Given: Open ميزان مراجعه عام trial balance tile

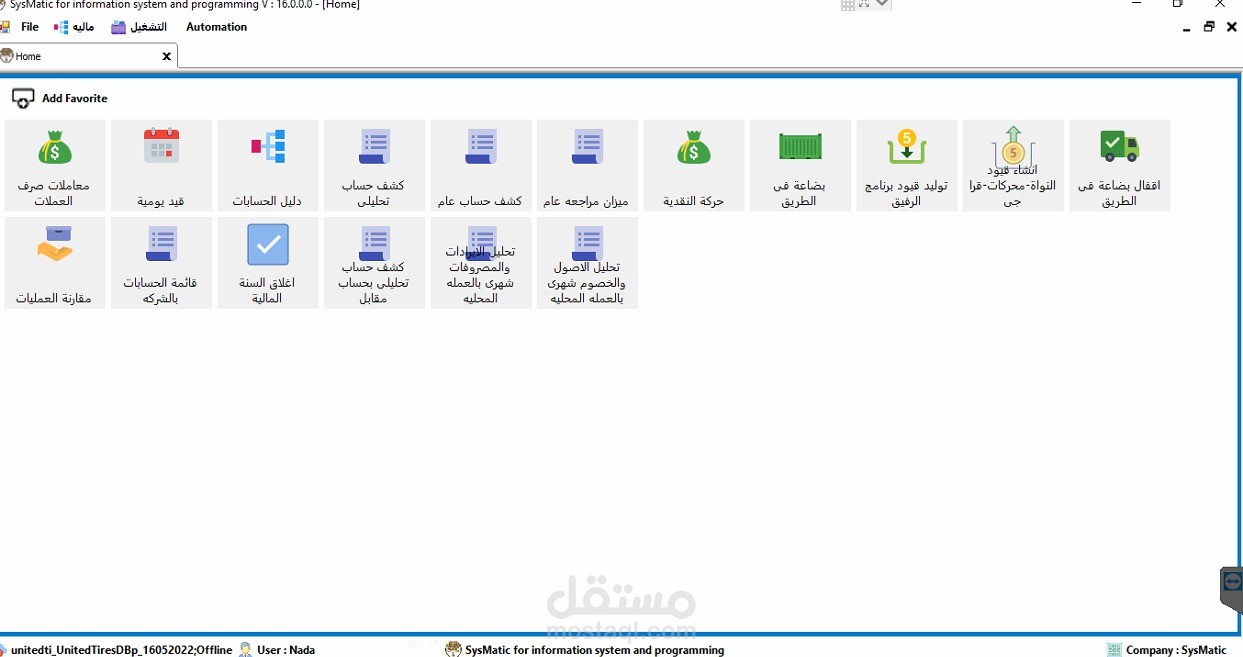Looking at the screenshot, I should (587, 166).
